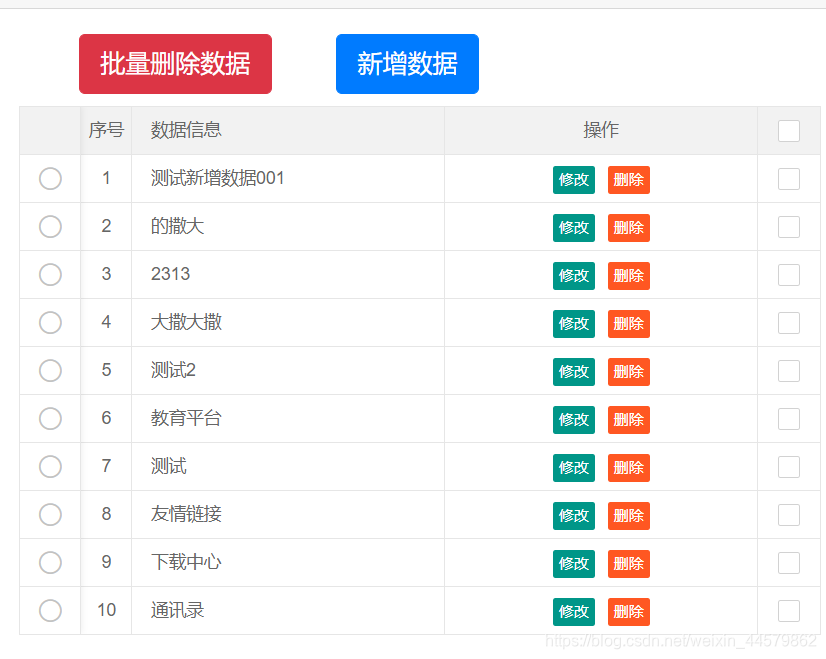
Task: Select the radio button for row 7 测试
Action: (50, 466)
